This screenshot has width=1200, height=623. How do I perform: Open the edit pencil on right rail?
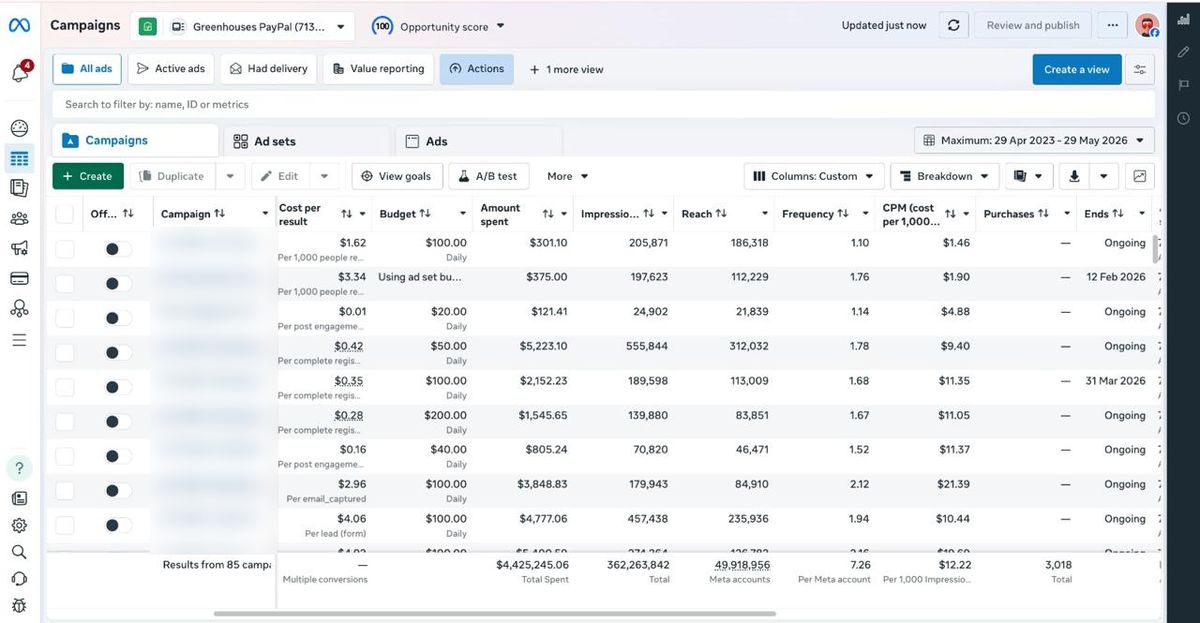click(x=1184, y=52)
